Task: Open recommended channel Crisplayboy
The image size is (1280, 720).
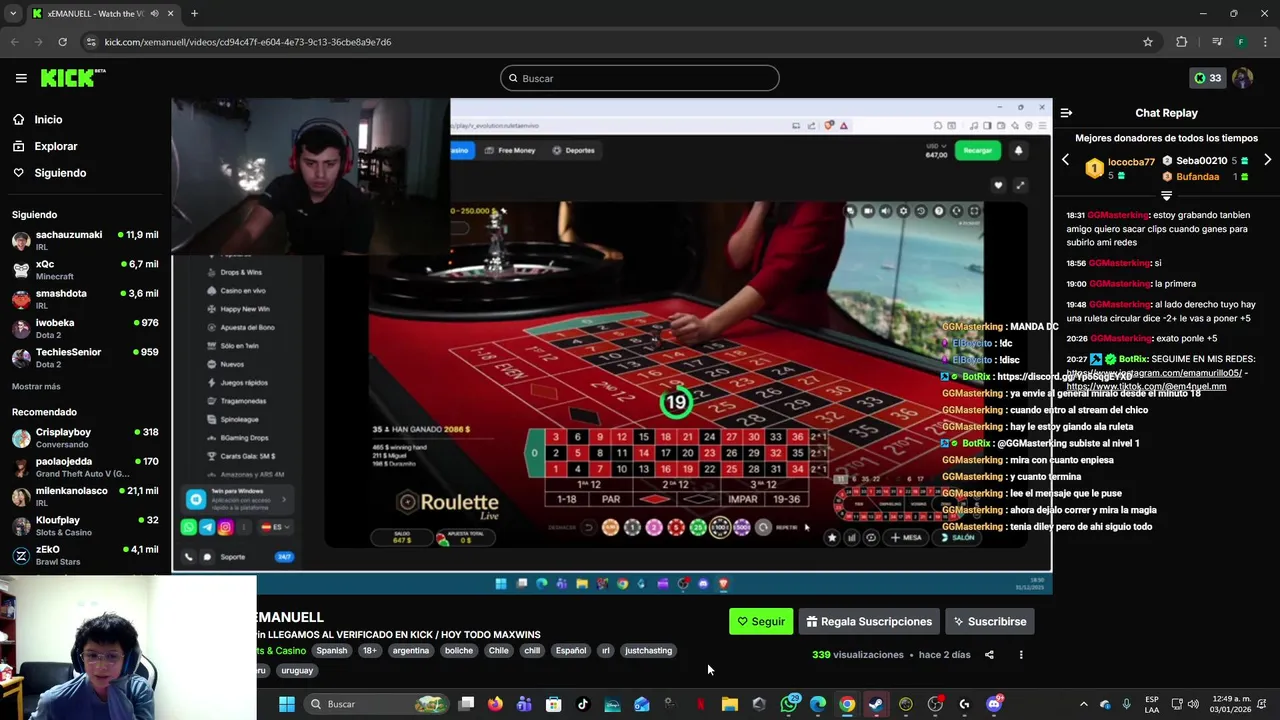Action: click(85, 438)
